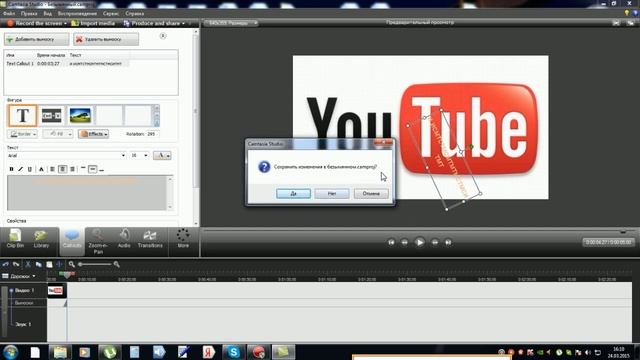Select the YouTube clip on the video track
This screenshot has height=360, width=640.
(x=56, y=290)
